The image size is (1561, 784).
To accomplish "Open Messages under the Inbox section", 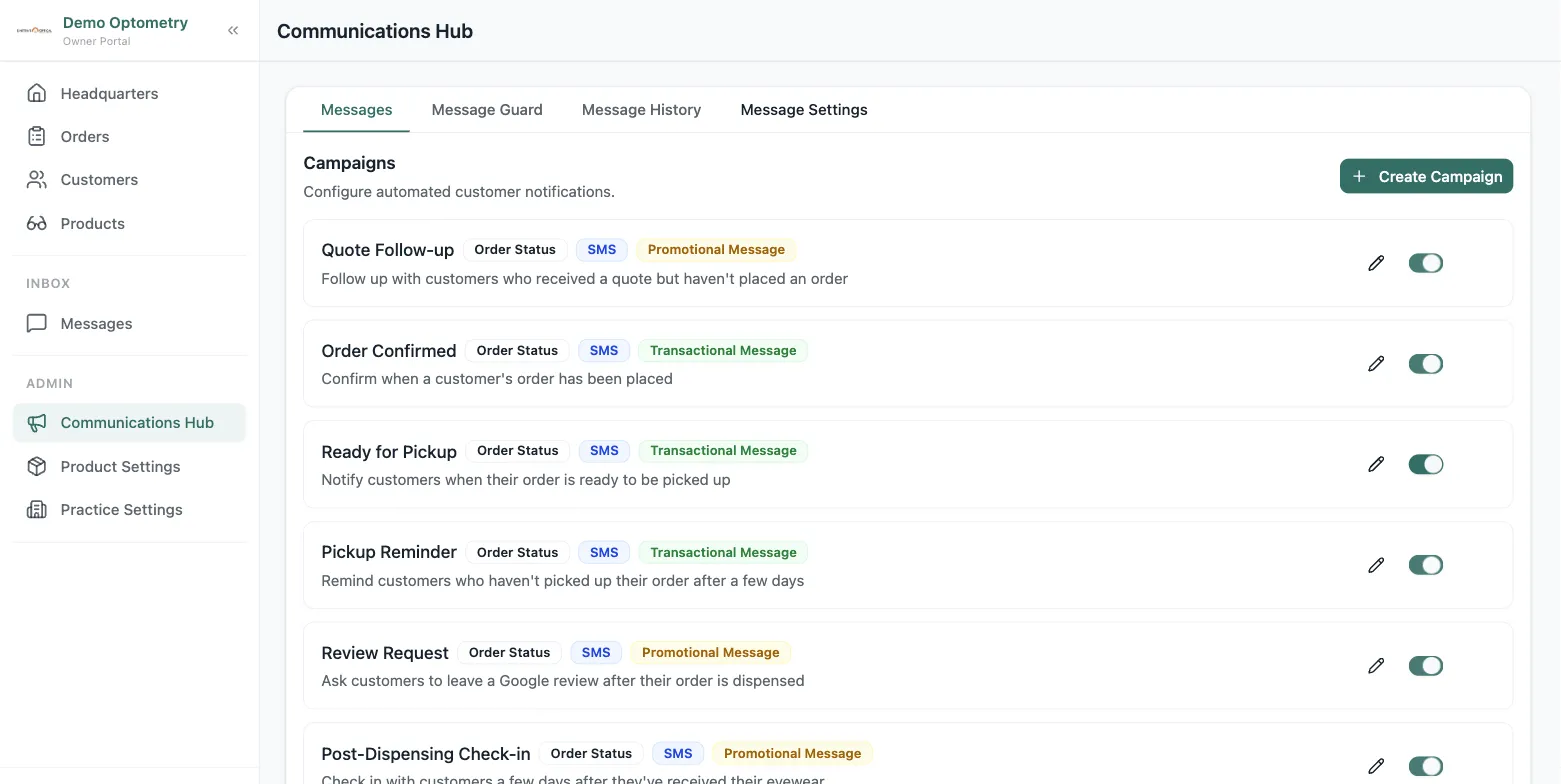I will (129, 323).
